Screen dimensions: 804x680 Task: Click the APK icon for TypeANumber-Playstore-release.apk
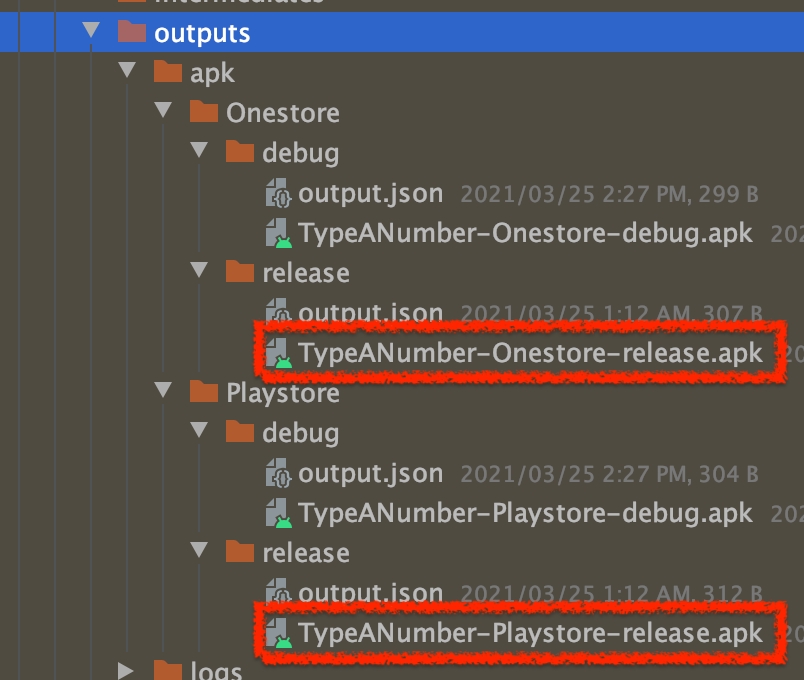[x=277, y=633]
